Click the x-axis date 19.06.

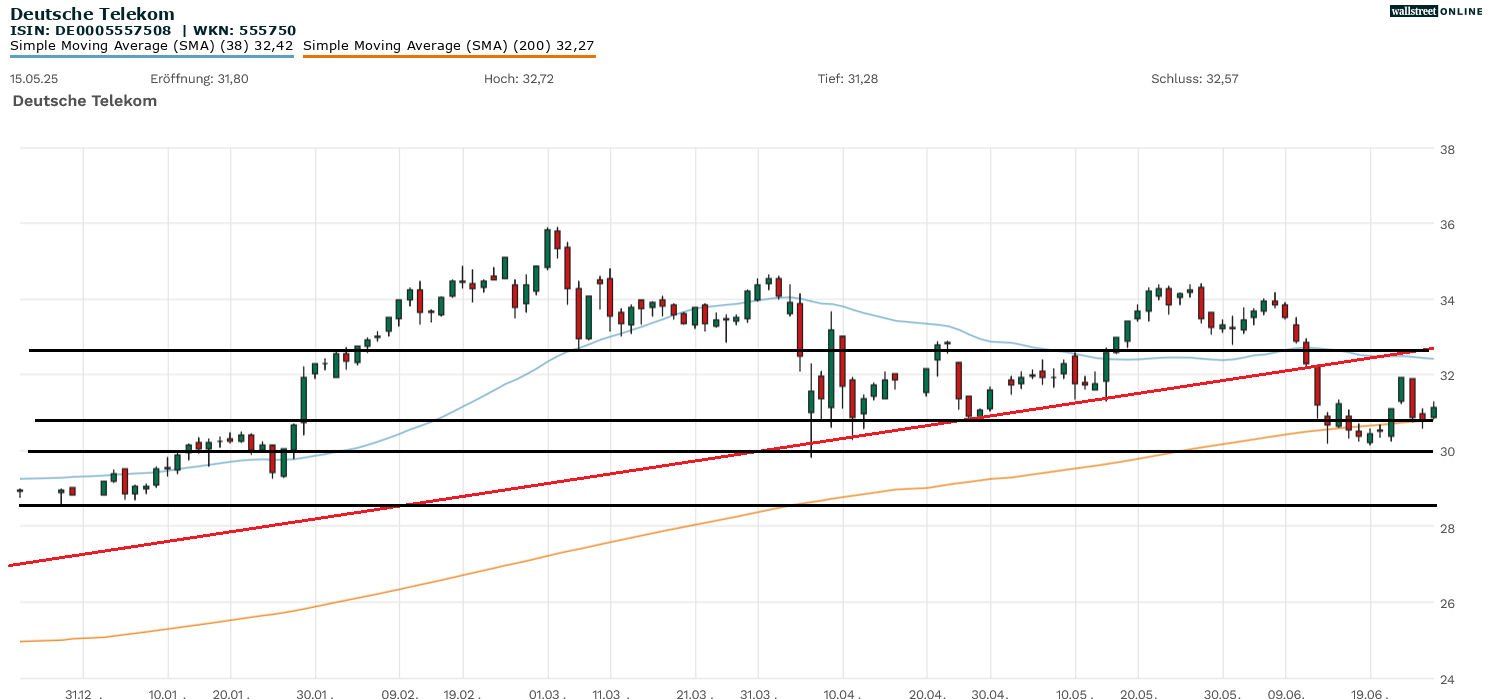click(x=1371, y=693)
